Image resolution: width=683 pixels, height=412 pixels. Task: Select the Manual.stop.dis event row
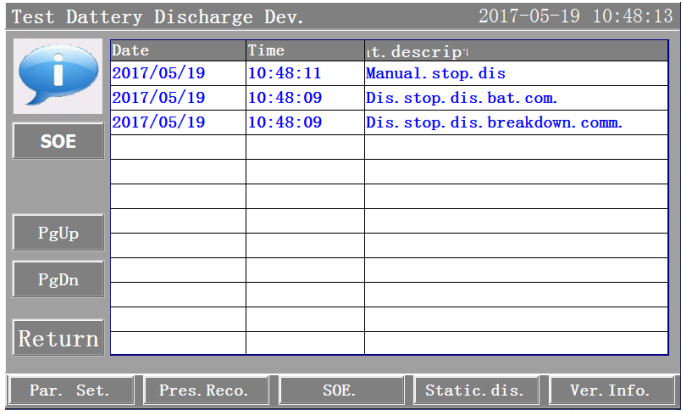[x=436, y=74]
